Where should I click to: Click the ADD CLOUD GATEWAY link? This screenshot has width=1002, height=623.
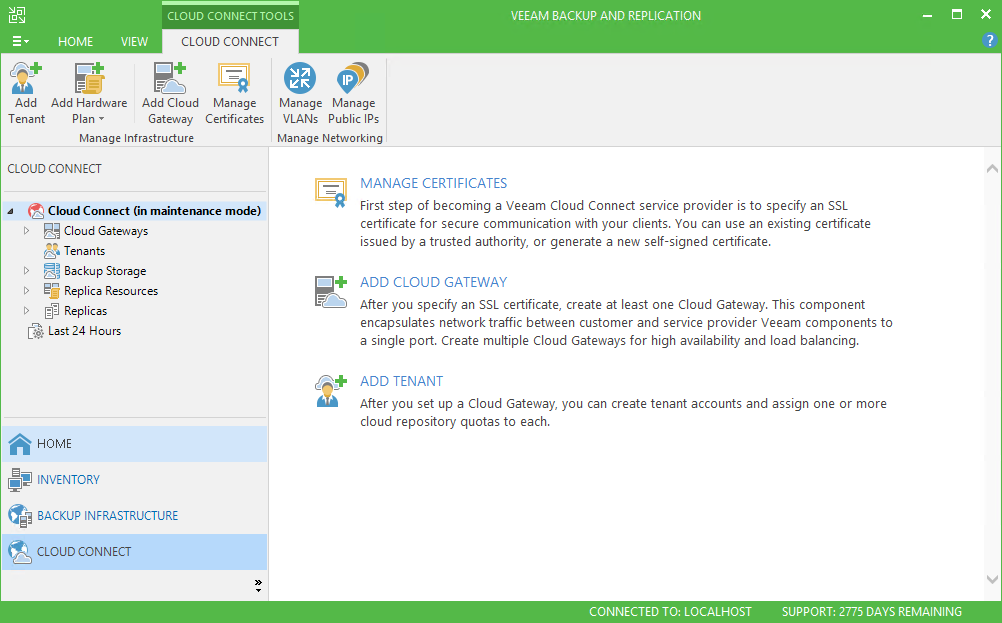[x=433, y=282]
